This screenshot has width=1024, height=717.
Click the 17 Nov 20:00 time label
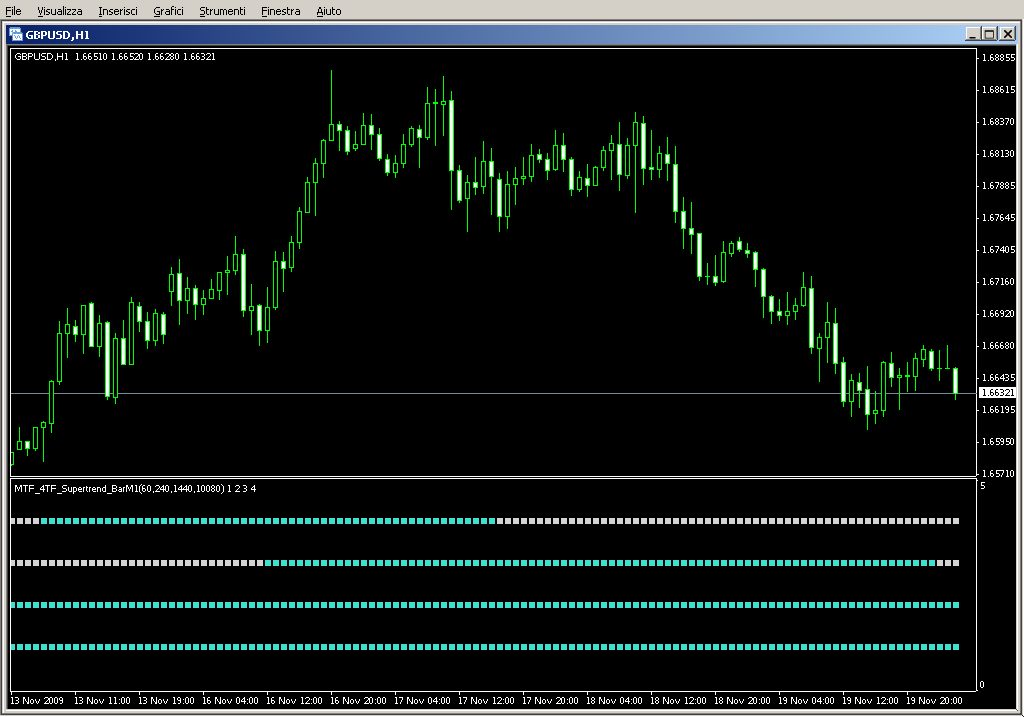(x=550, y=701)
